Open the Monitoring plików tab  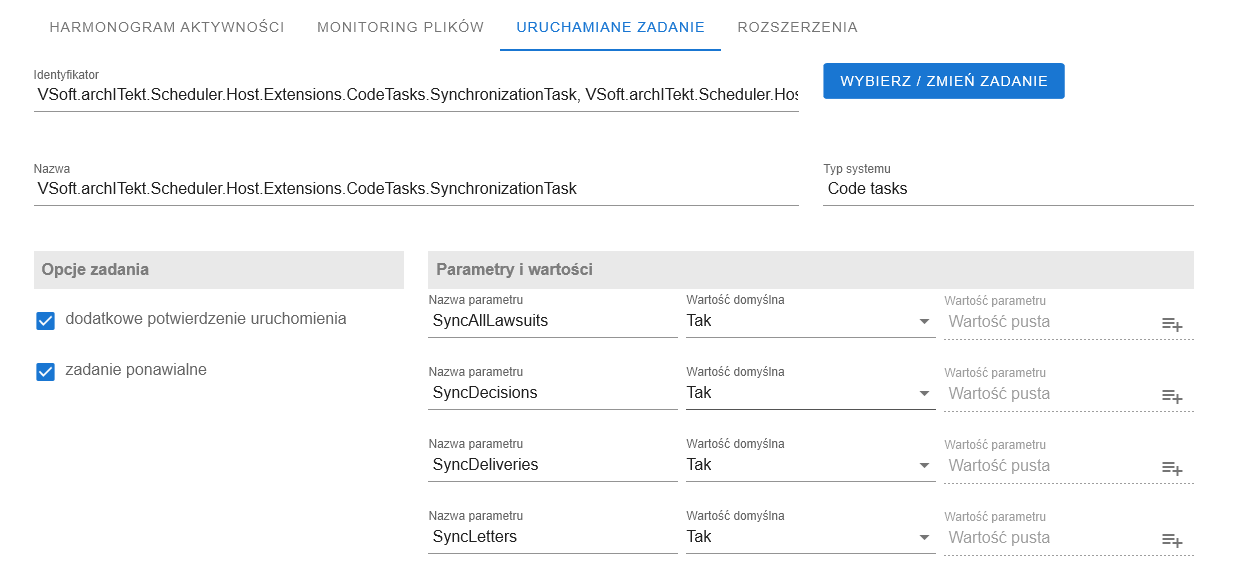(x=400, y=27)
